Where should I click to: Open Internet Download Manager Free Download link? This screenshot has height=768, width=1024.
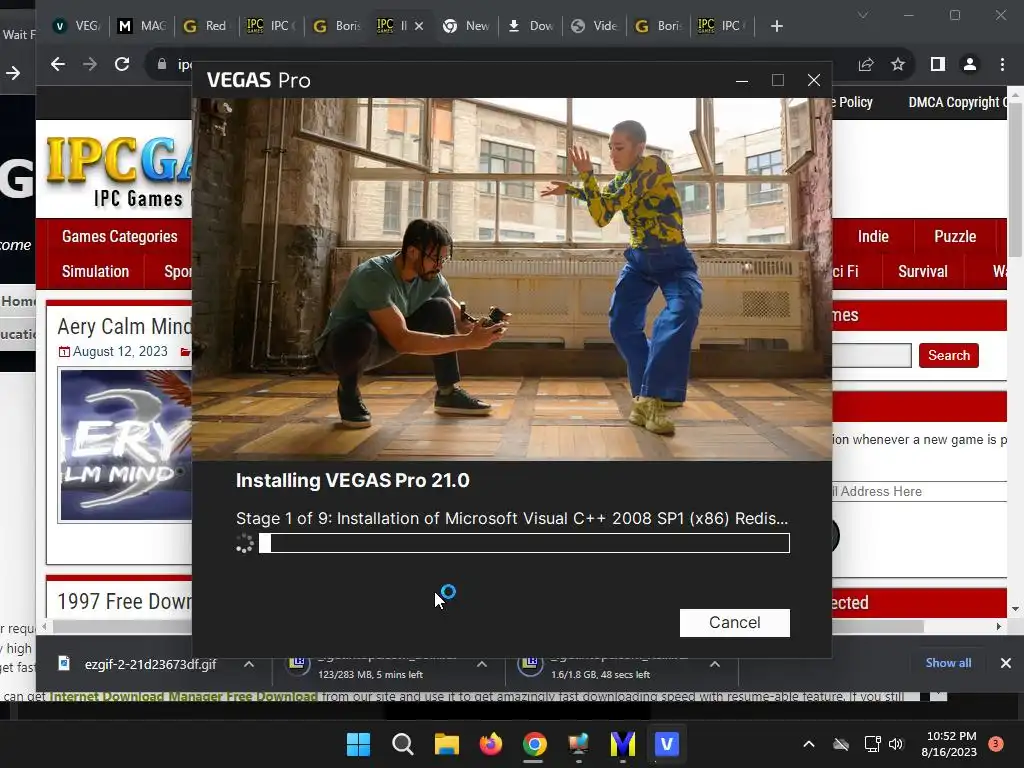(x=183, y=696)
